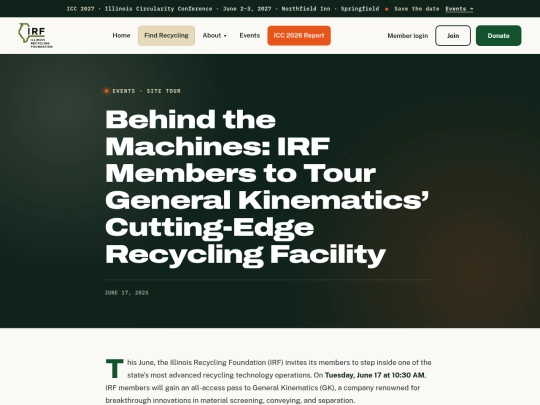Open the ICC 2026 Report button
540x405 pixels.
[299, 35]
